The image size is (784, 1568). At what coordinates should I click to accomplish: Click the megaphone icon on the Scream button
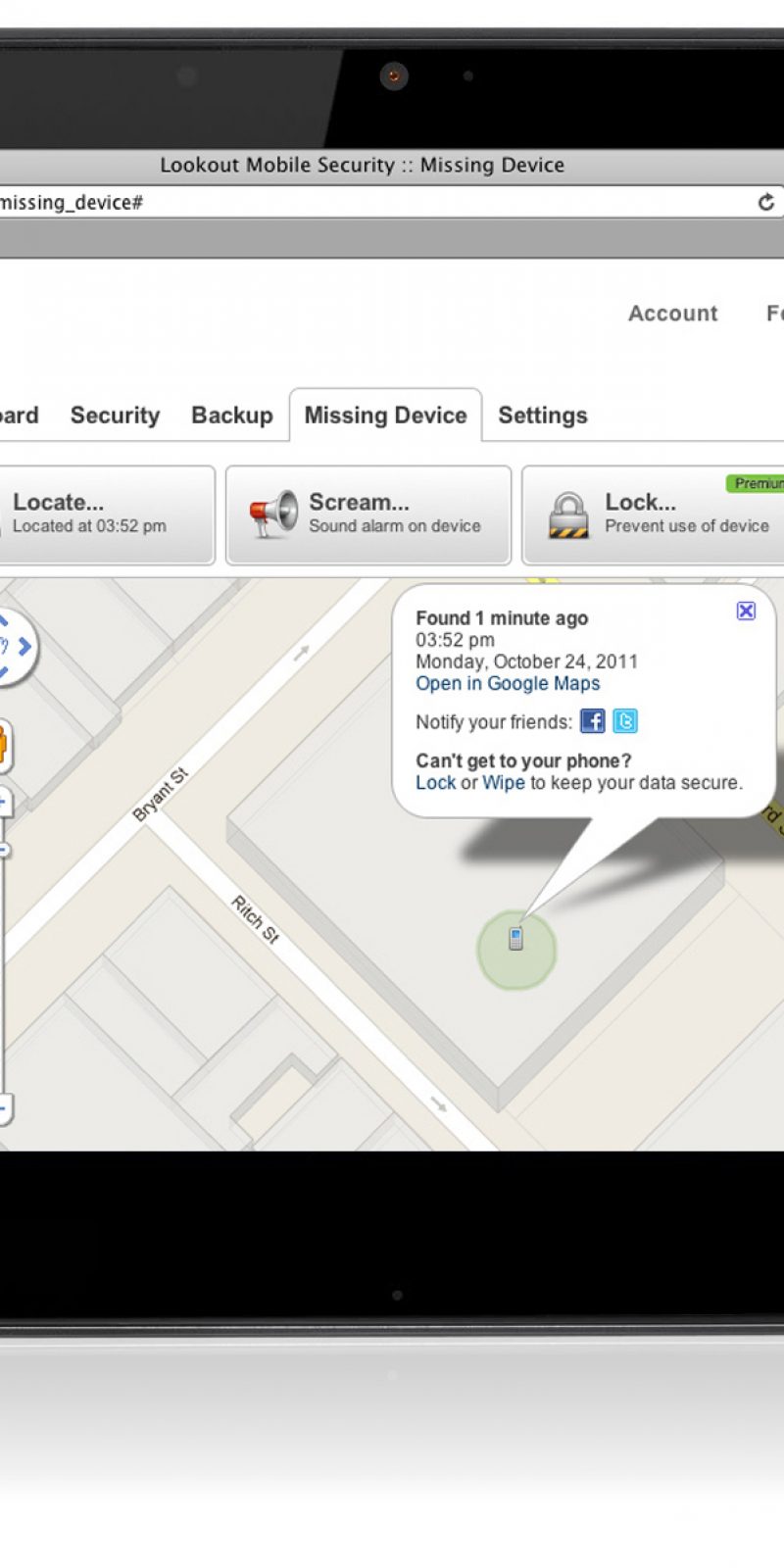click(x=272, y=514)
